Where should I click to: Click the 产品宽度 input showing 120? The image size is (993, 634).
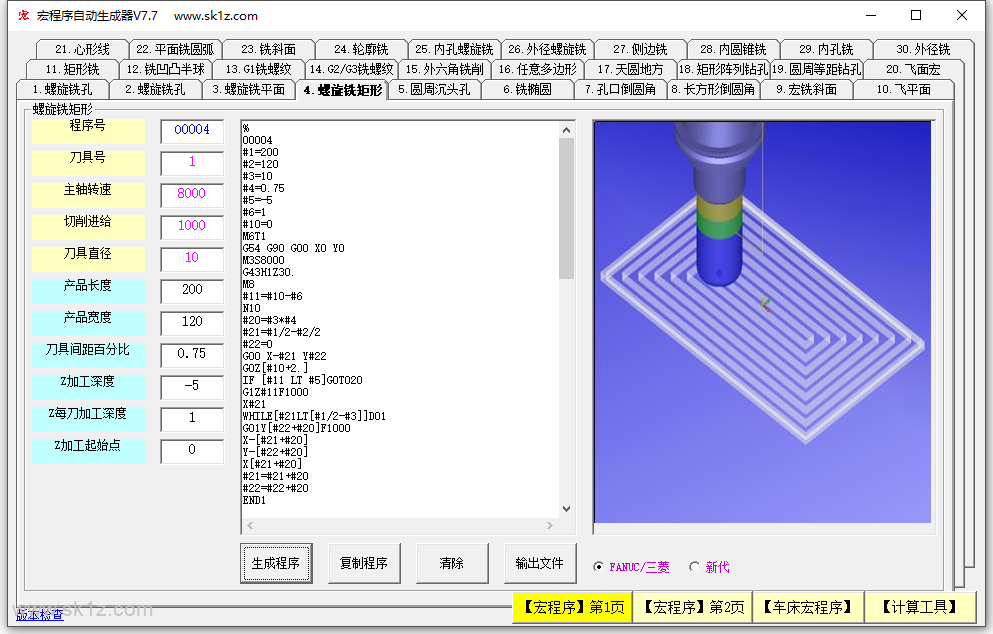[192, 322]
